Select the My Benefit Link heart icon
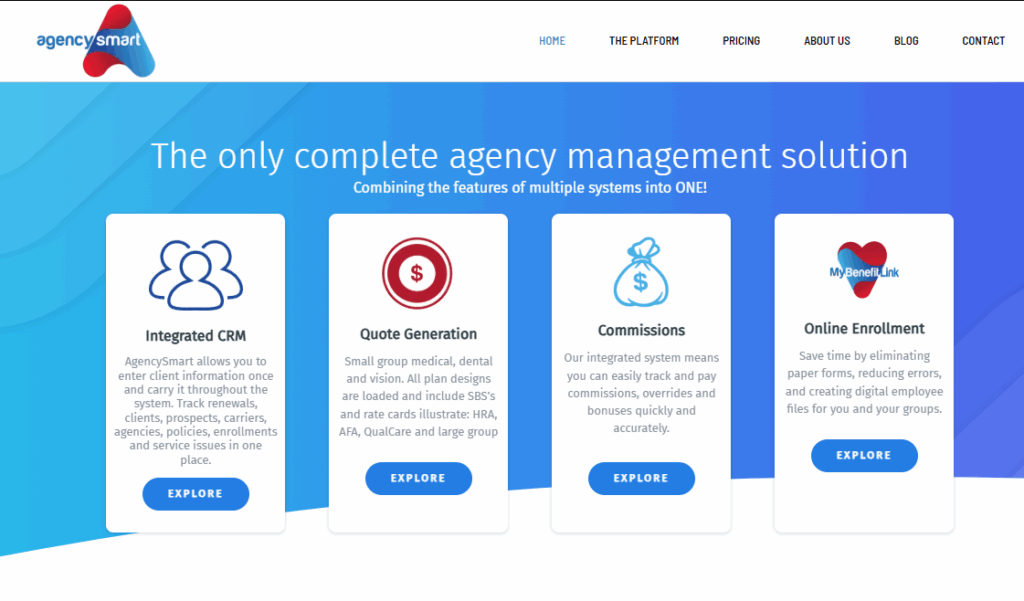The height and width of the screenshot is (601, 1024). point(863,268)
